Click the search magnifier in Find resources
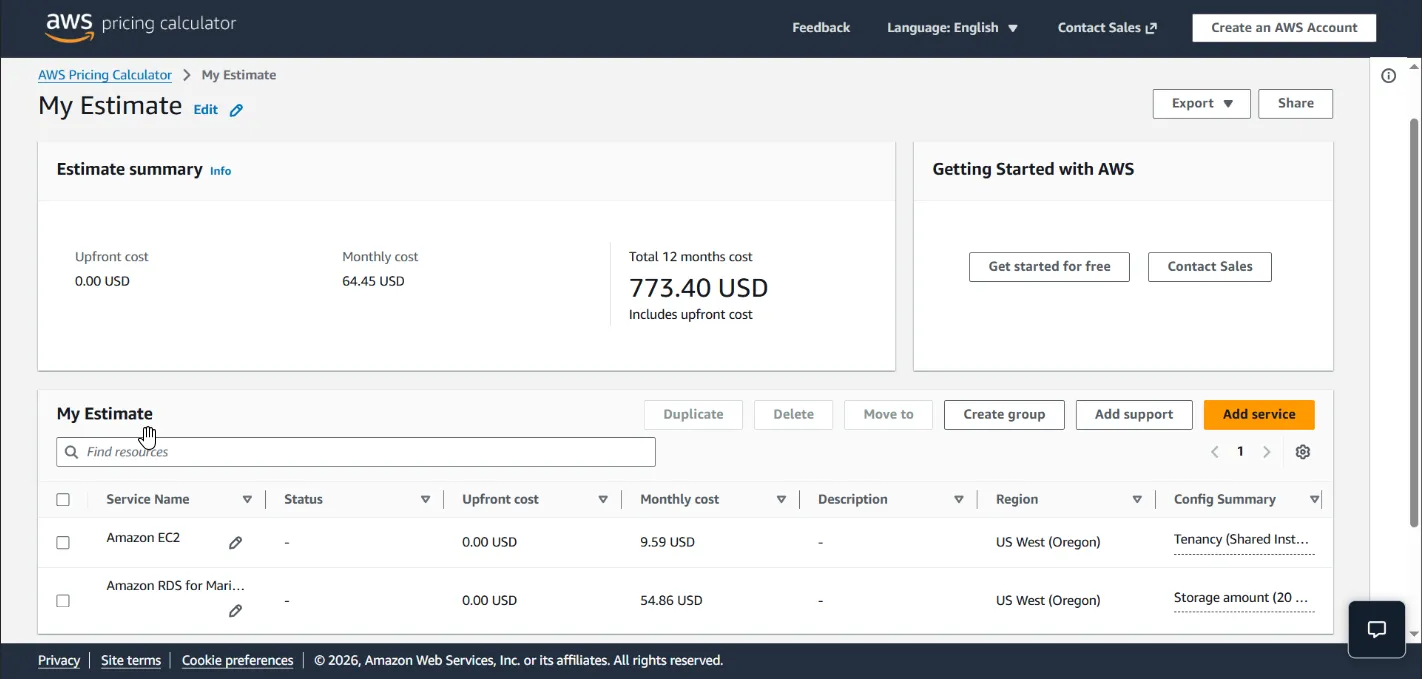Screen dimensions: 1422x679 [71, 452]
